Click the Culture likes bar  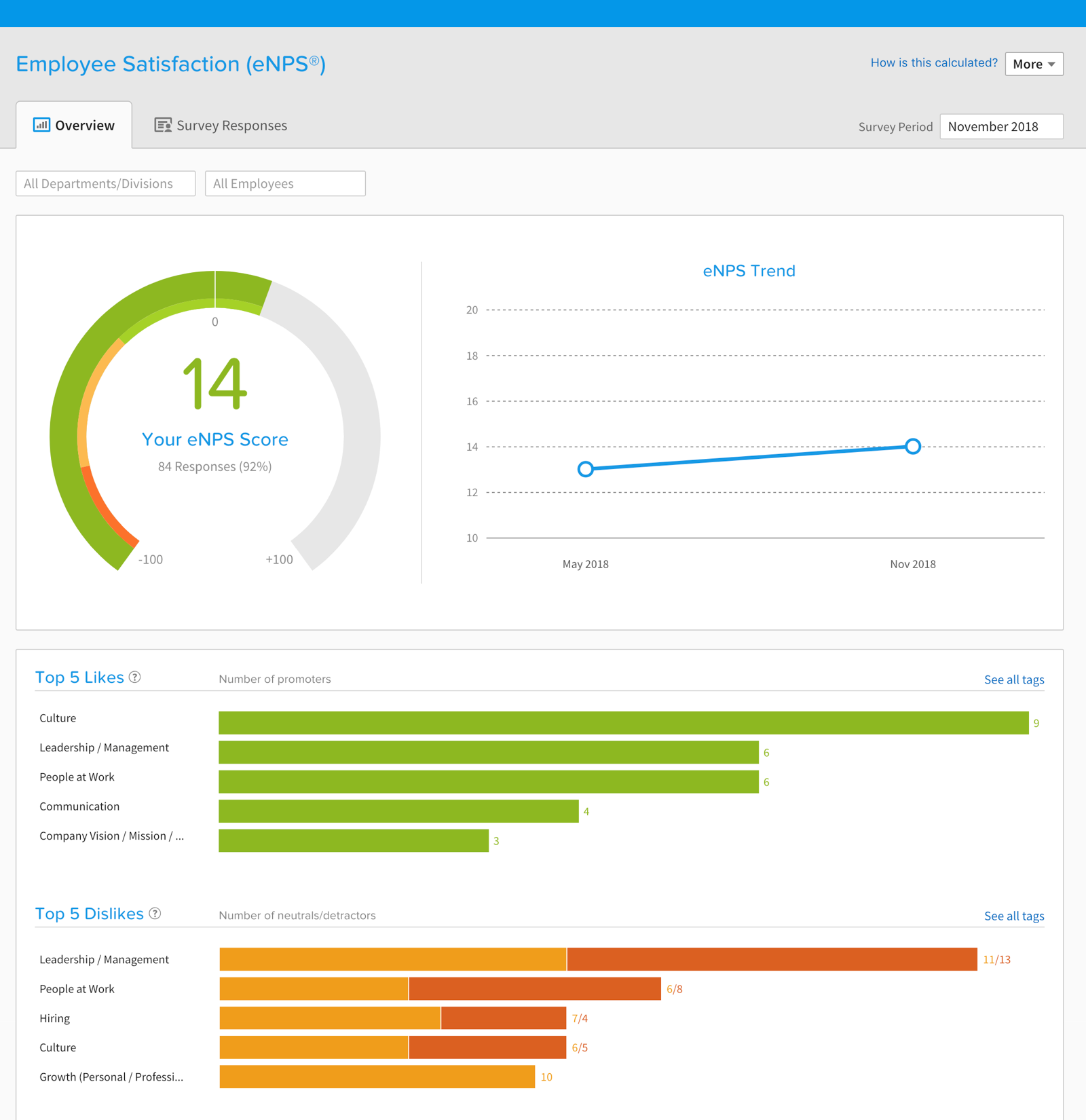[x=623, y=723]
